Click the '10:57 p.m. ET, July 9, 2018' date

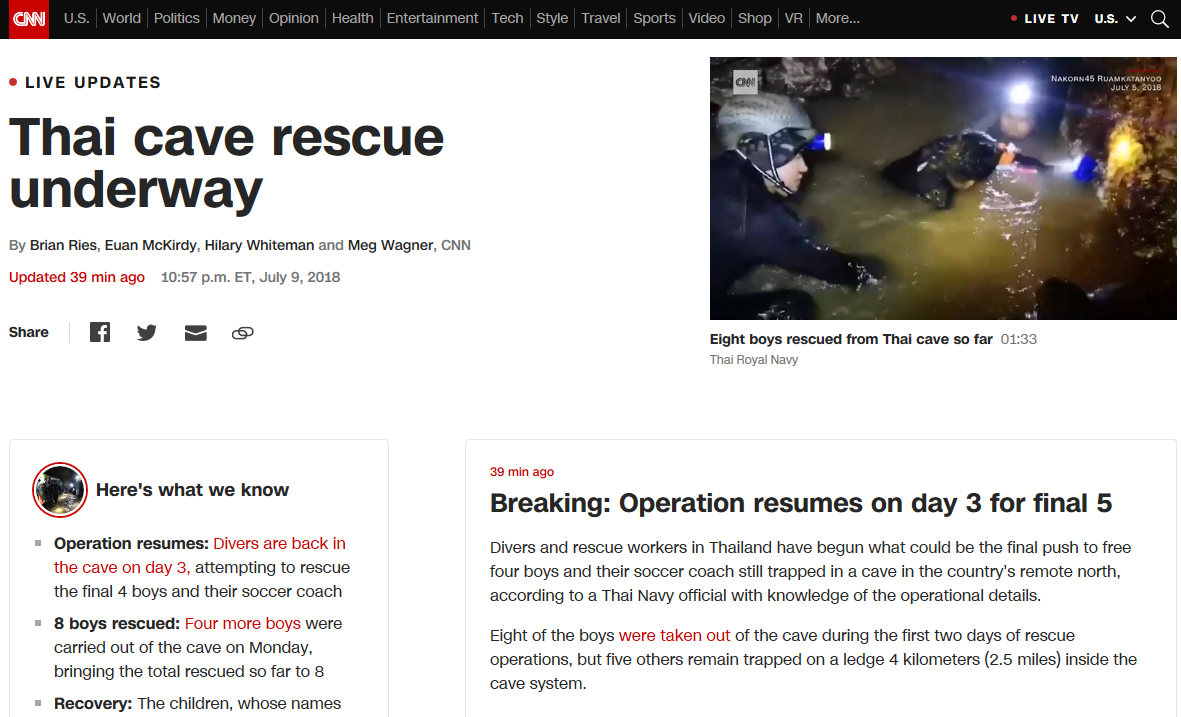click(x=250, y=277)
